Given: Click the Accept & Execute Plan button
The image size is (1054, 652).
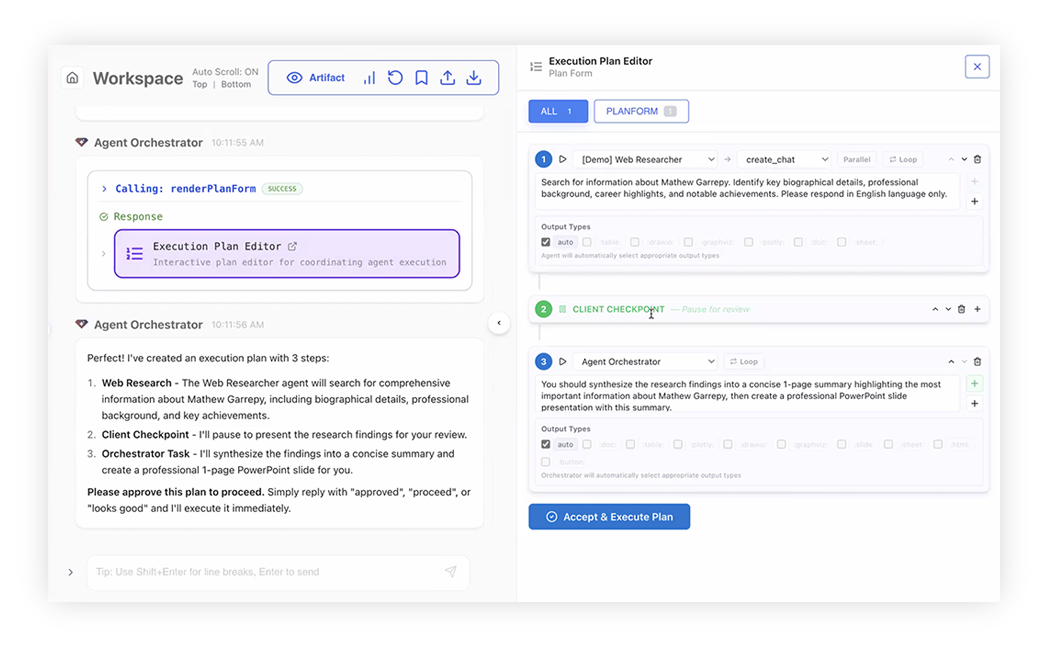Looking at the screenshot, I should click(609, 517).
